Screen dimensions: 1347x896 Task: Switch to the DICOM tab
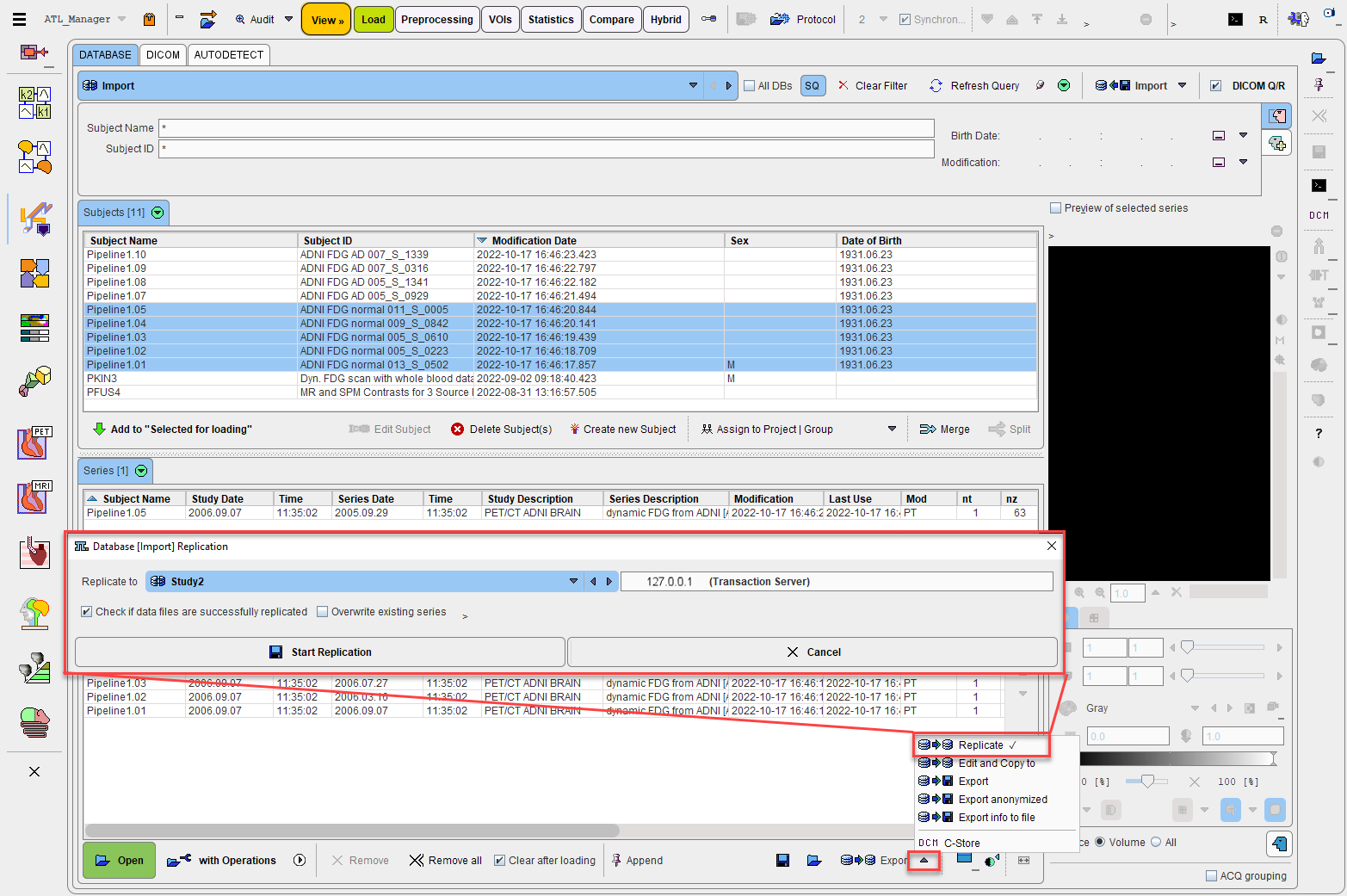point(163,54)
